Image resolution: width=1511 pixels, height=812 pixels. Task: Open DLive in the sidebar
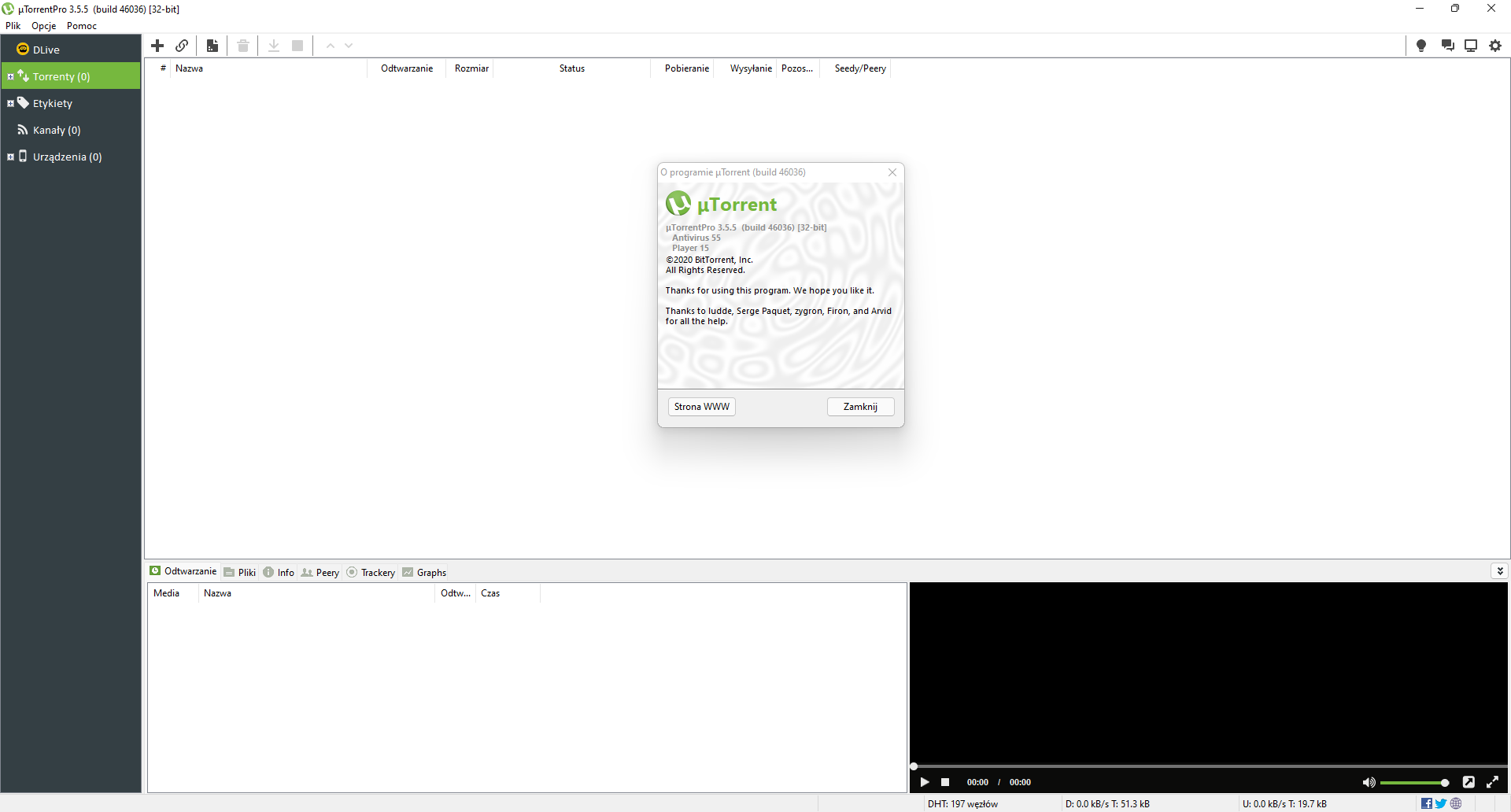coord(71,50)
